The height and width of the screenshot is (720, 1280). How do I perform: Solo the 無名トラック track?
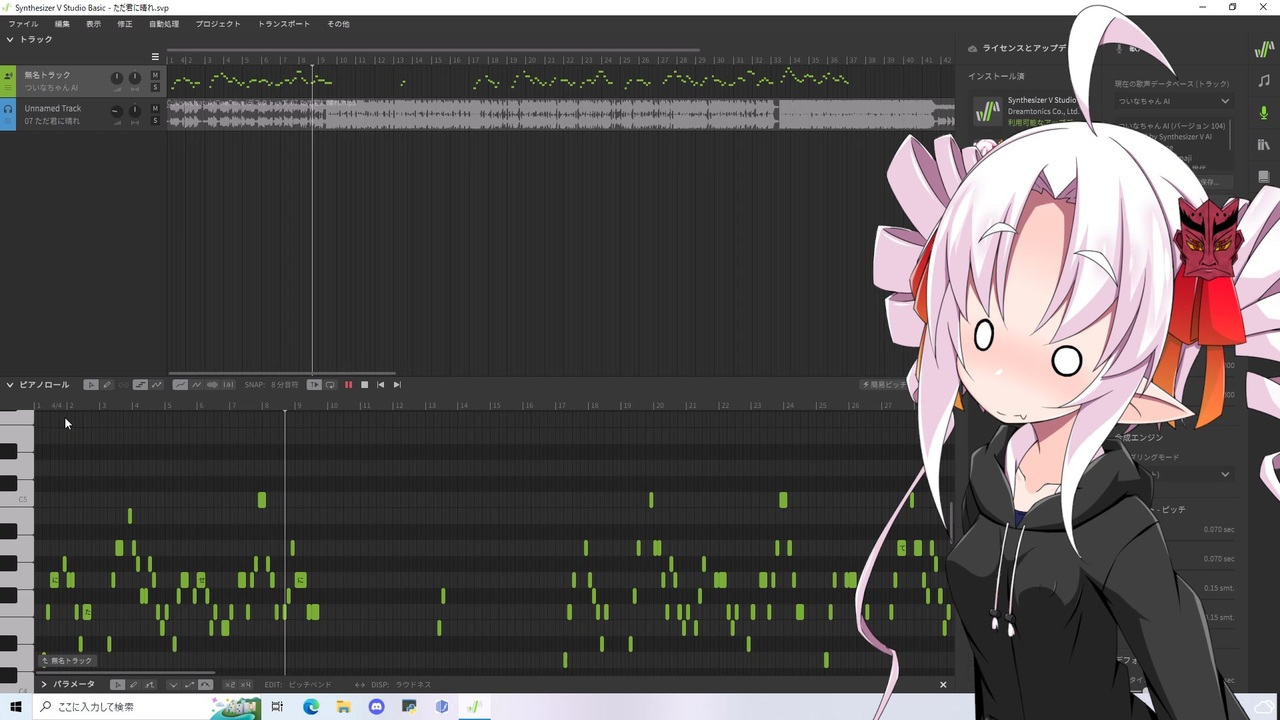pyautogui.click(x=155, y=87)
